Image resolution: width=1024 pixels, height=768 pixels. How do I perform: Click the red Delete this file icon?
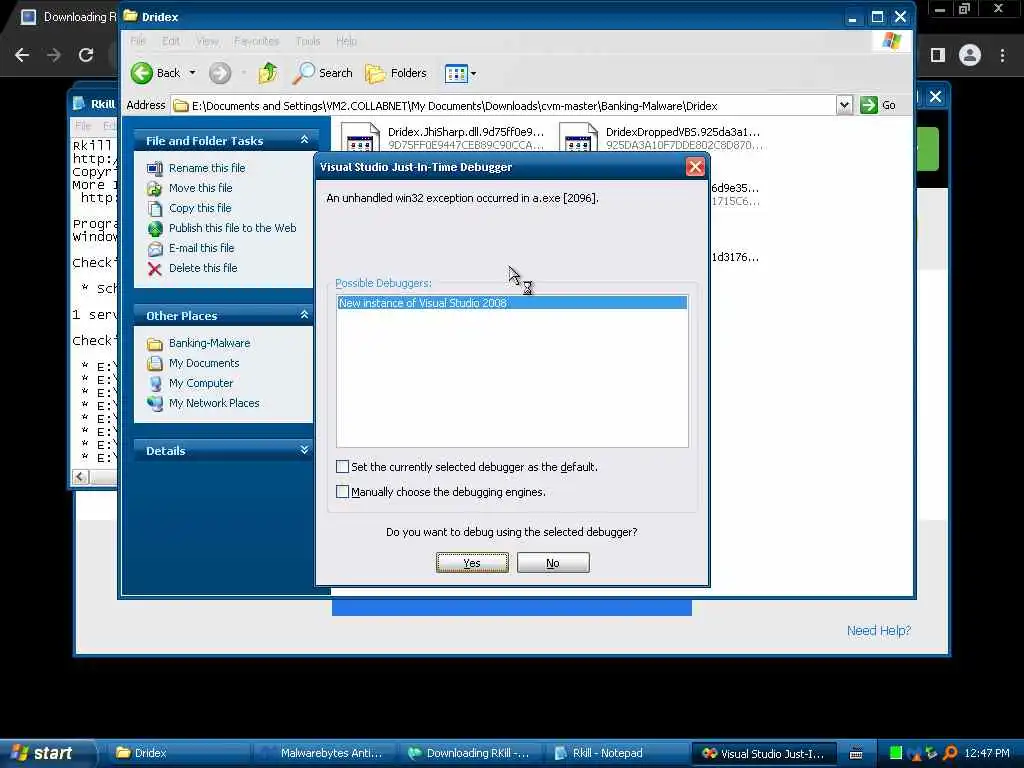(x=155, y=268)
